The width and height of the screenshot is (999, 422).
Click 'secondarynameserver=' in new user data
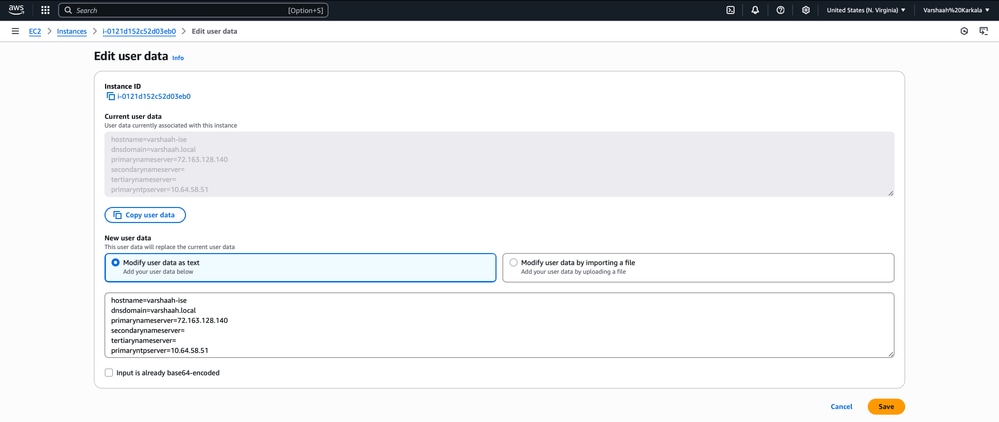(148, 331)
